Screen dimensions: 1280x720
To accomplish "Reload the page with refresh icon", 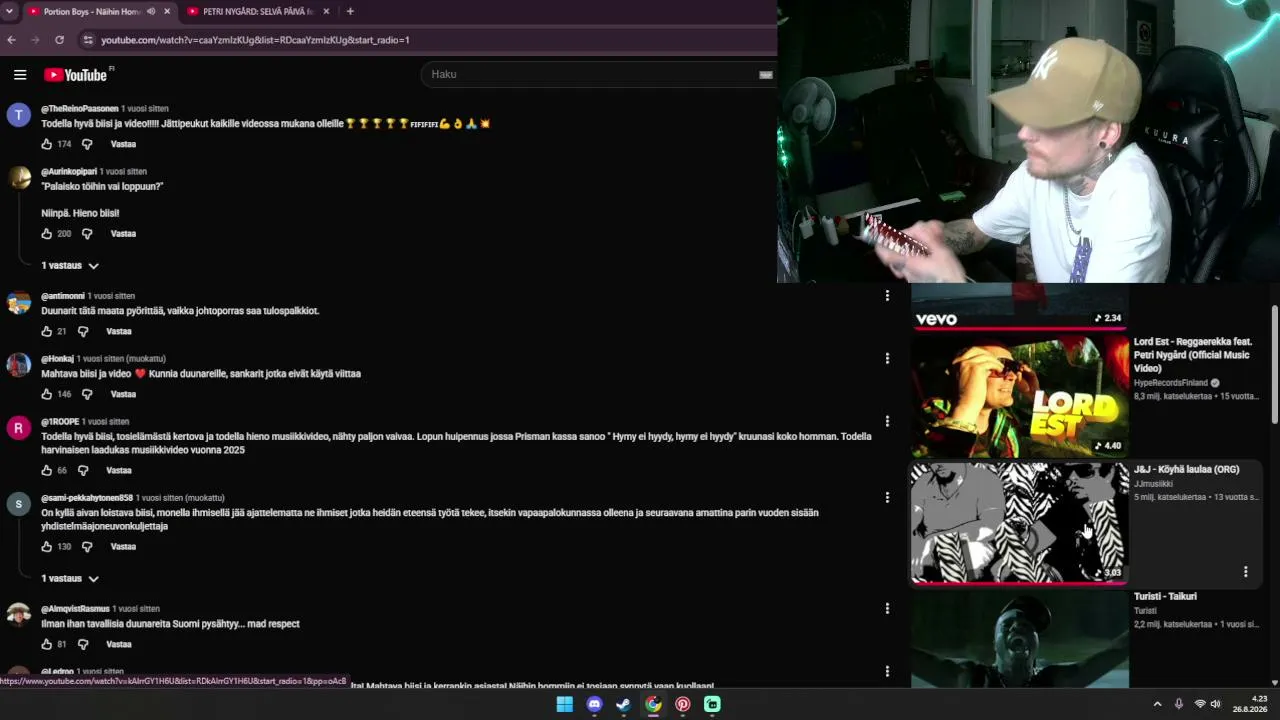I will pyautogui.click(x=59, y=40).
